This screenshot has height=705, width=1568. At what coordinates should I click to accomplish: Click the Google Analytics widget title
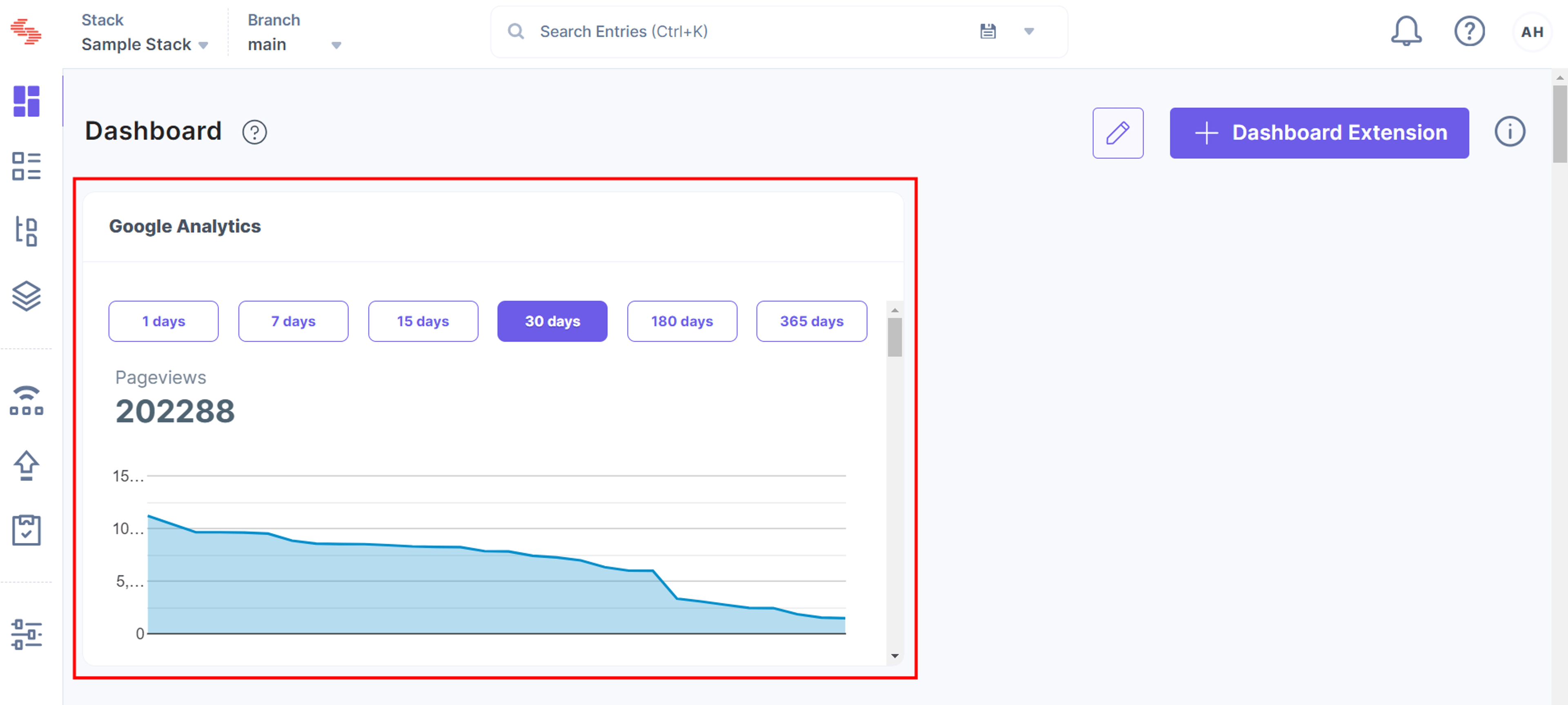[x=185, y=226]
